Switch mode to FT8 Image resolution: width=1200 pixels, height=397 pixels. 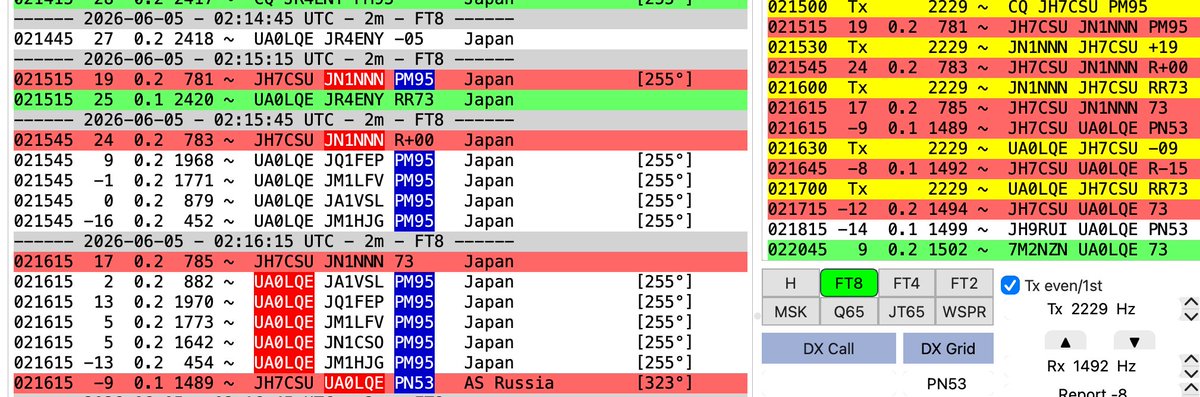click(849, 283)
